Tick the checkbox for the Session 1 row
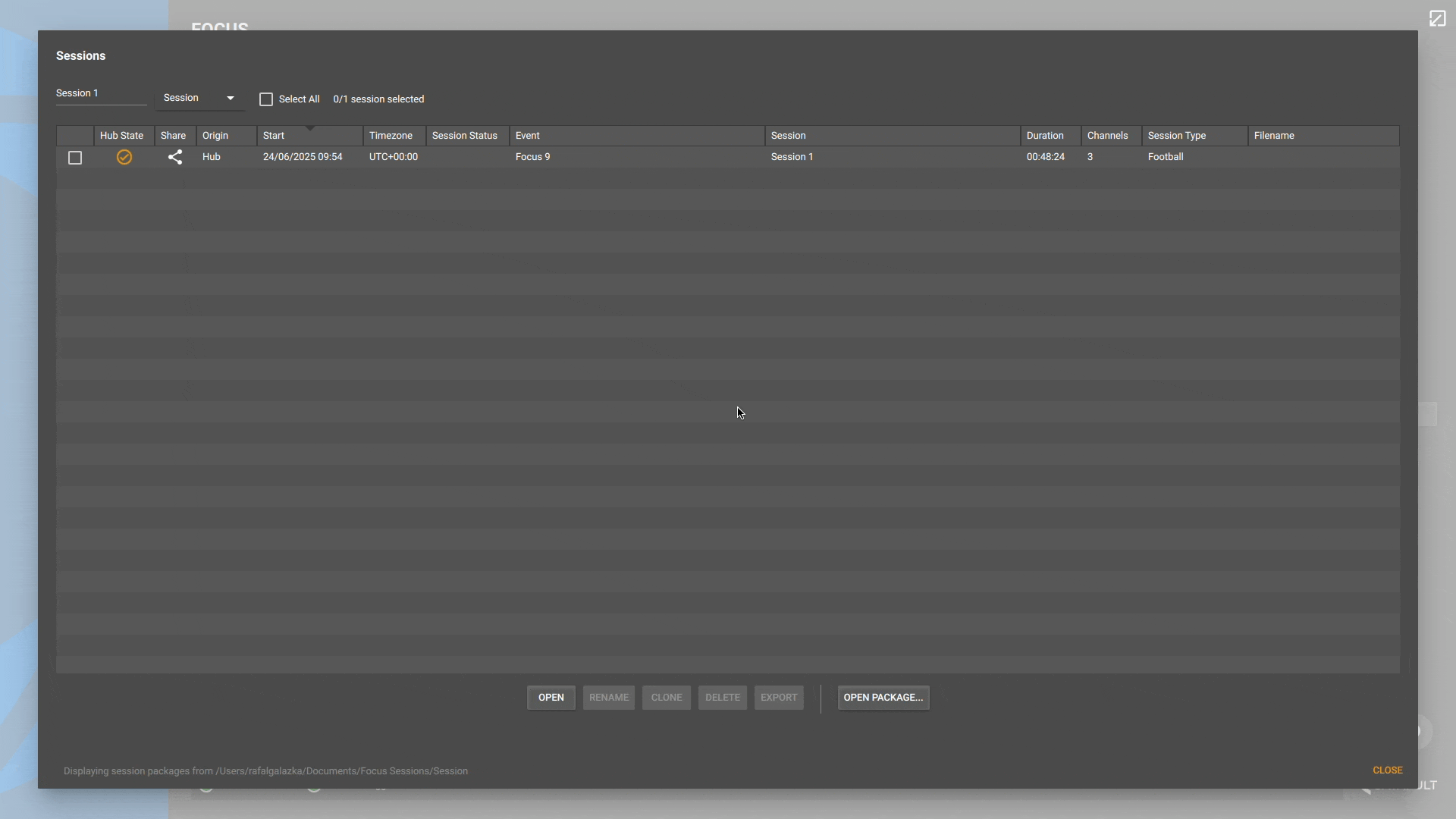Viewport: 1456px width, 819px height. pyautogui.click(x=75, y=158)
